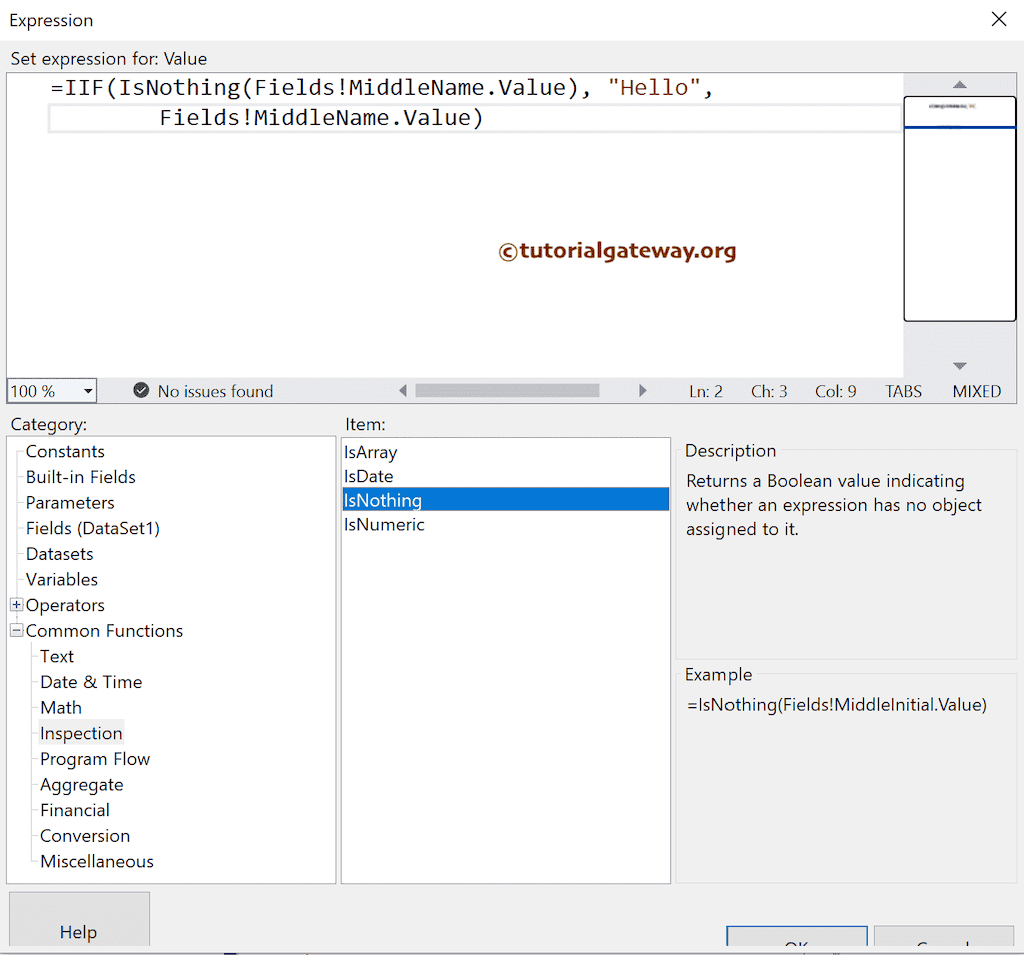Click the left arrow of the horizontal scrollbar
The width and height of the screenshot is (1024, 955).
[x=403, y=390]
